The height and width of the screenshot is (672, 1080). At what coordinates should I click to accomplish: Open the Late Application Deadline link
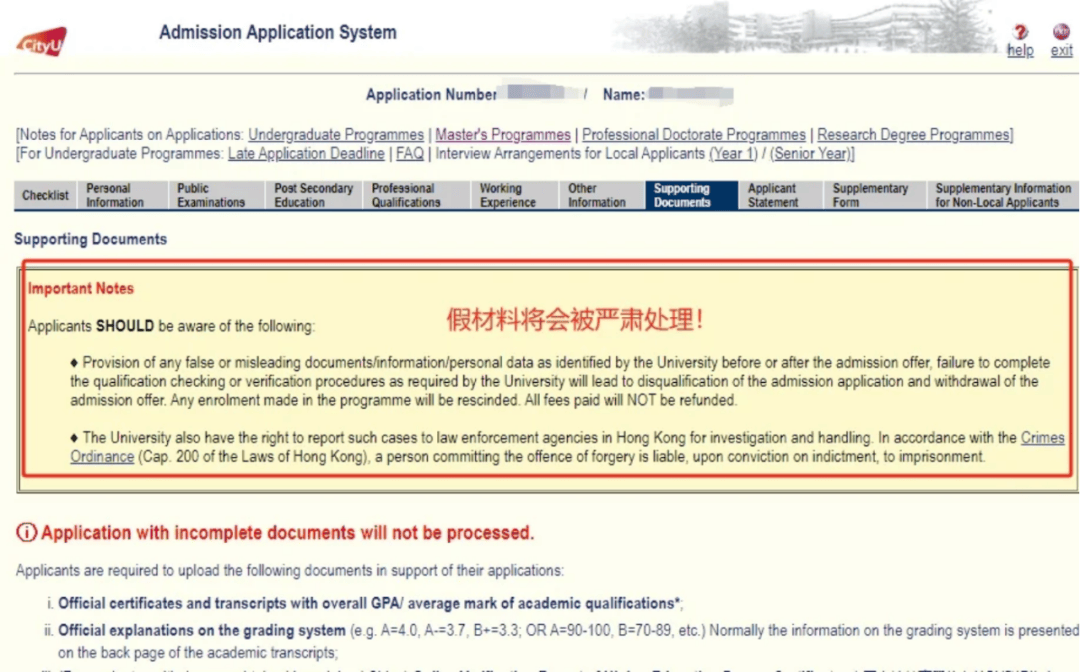(306, 154)
